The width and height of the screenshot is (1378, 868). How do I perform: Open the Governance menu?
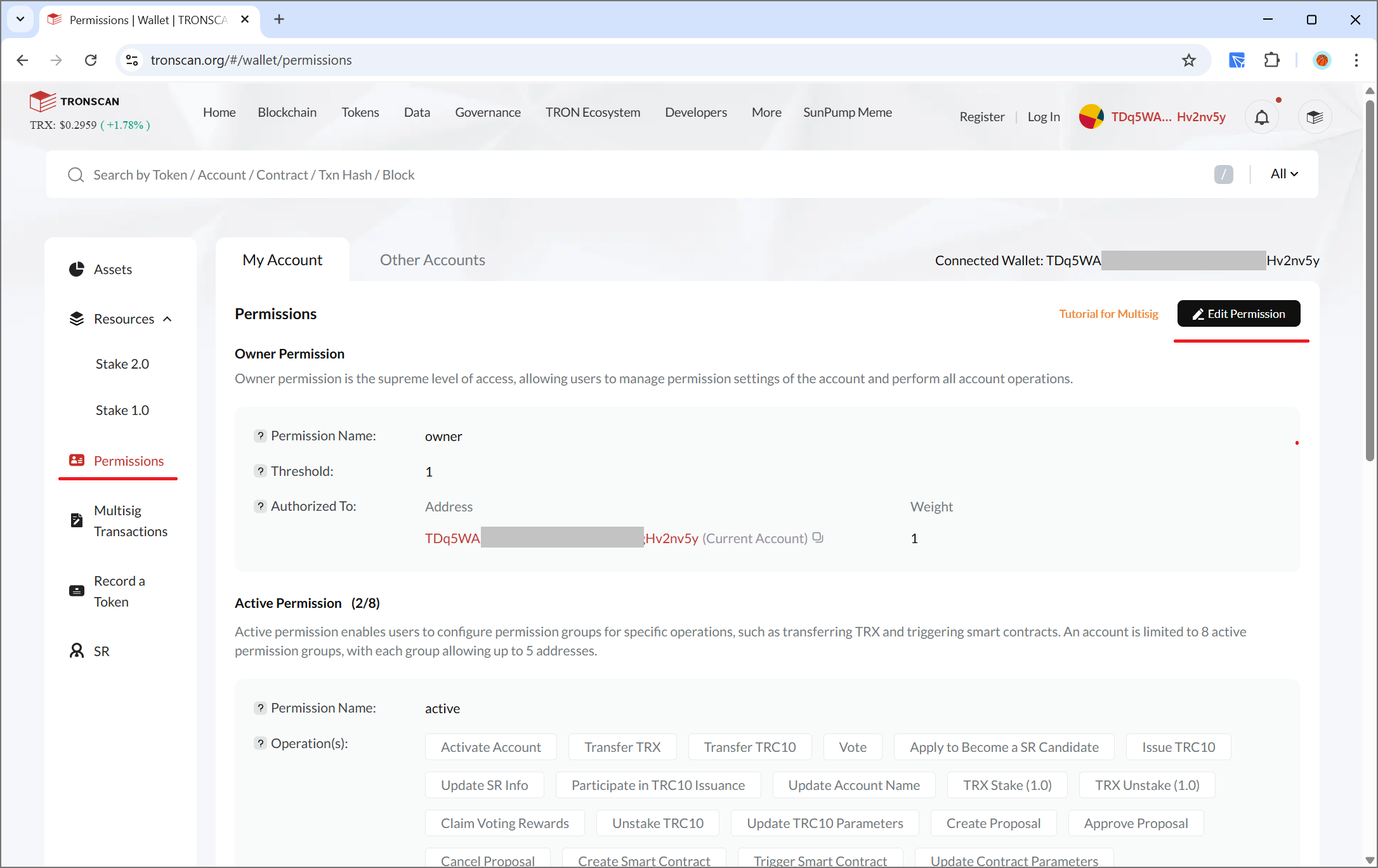[487, 112]
